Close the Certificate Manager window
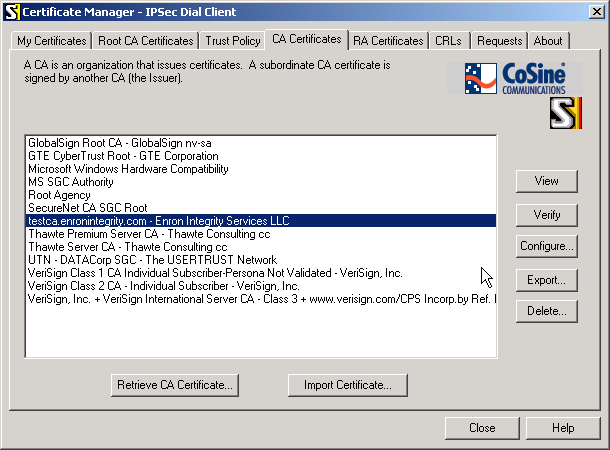The image size is (610, 450). coord(596,12)
